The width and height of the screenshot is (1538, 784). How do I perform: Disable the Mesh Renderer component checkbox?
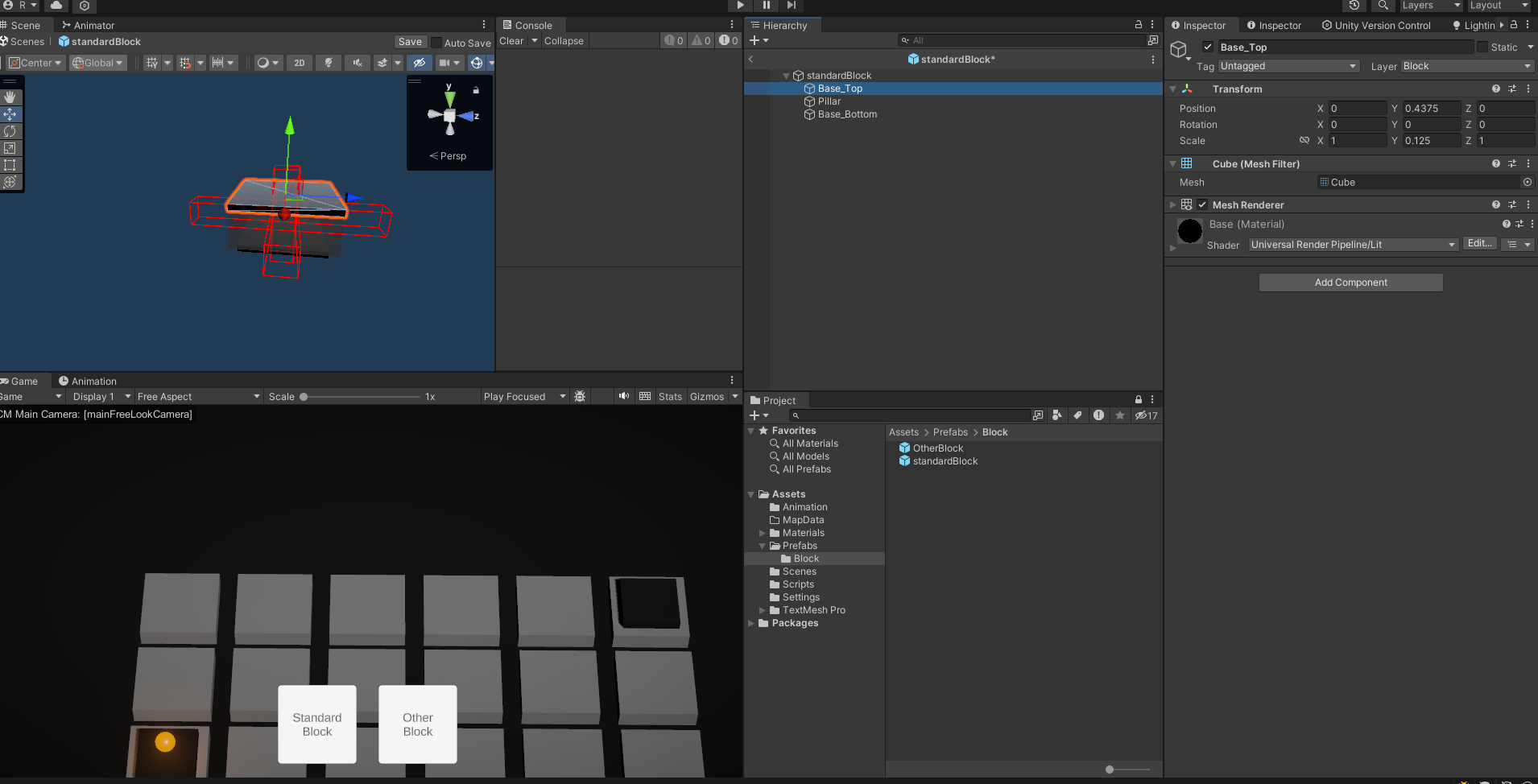pos(1202,204)
